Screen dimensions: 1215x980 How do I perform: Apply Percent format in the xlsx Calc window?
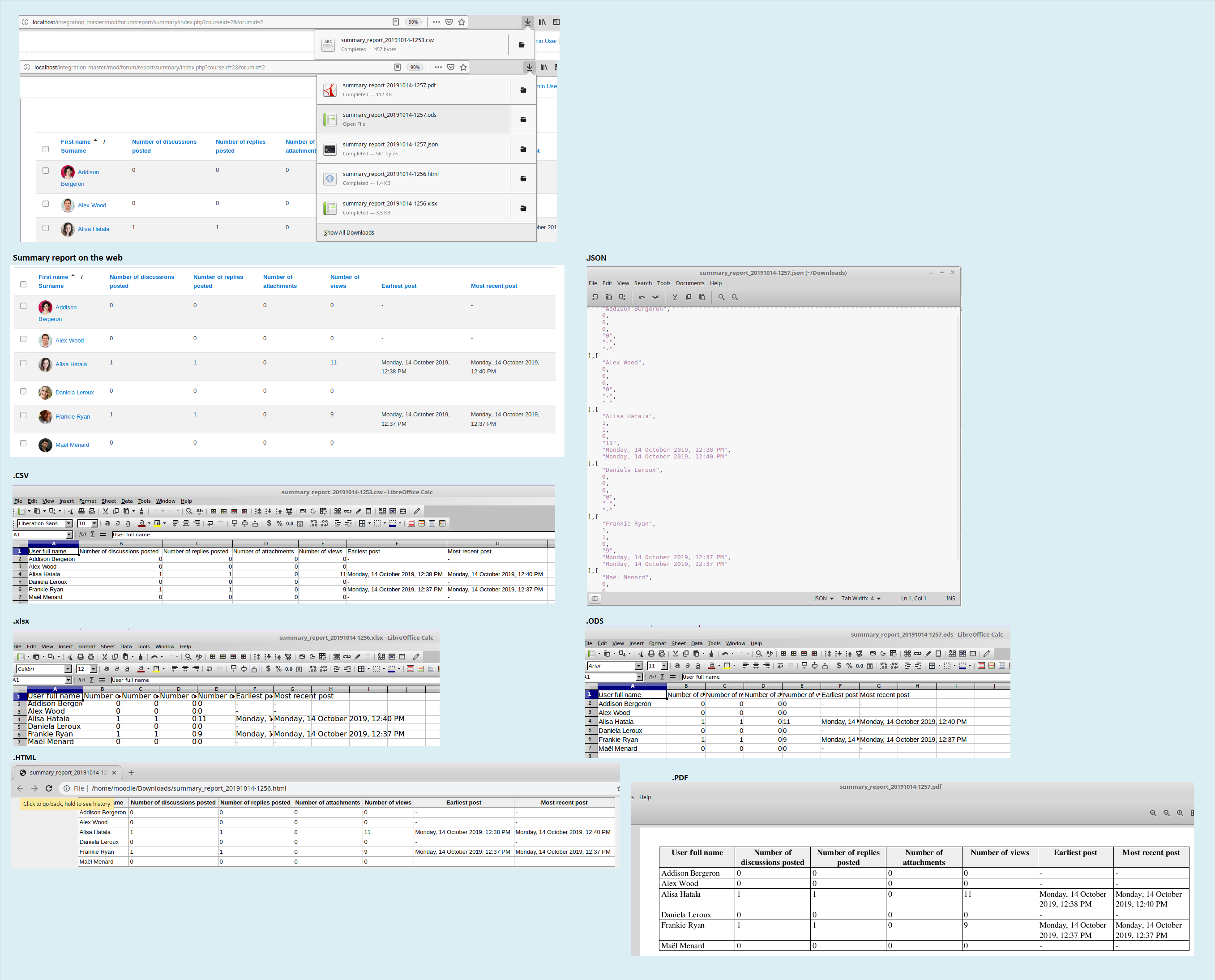278,669
